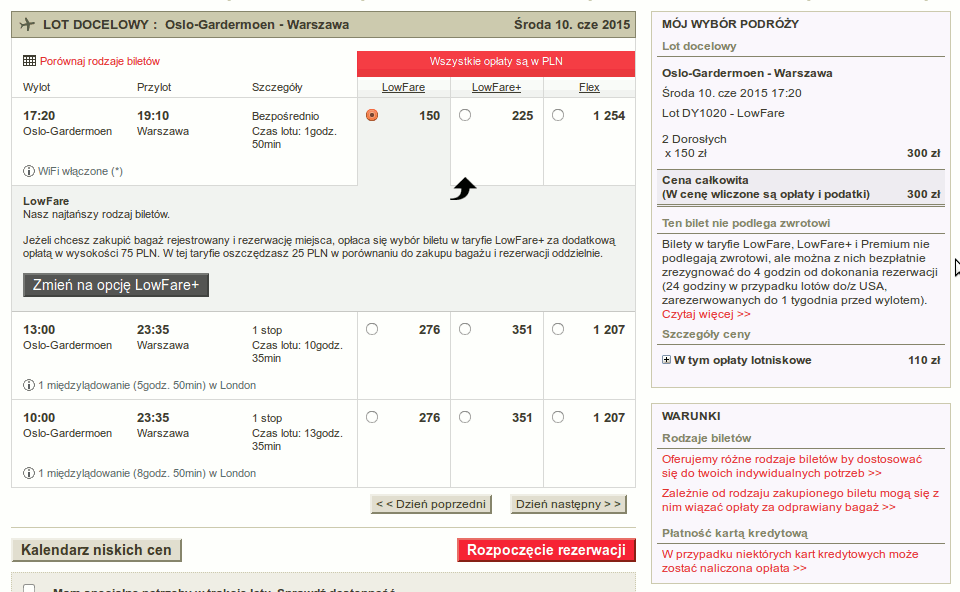The image size is (960, 592).
Task: Select Flex 1 207 for the 10:00 flight
Action: click(558, 418)
